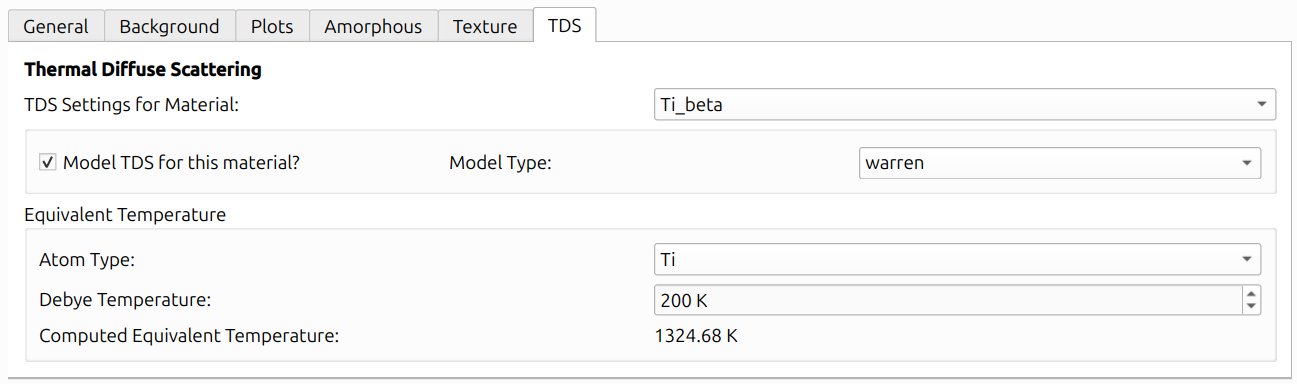Click the TDS Settings for Material label

(x=131, y=104)
